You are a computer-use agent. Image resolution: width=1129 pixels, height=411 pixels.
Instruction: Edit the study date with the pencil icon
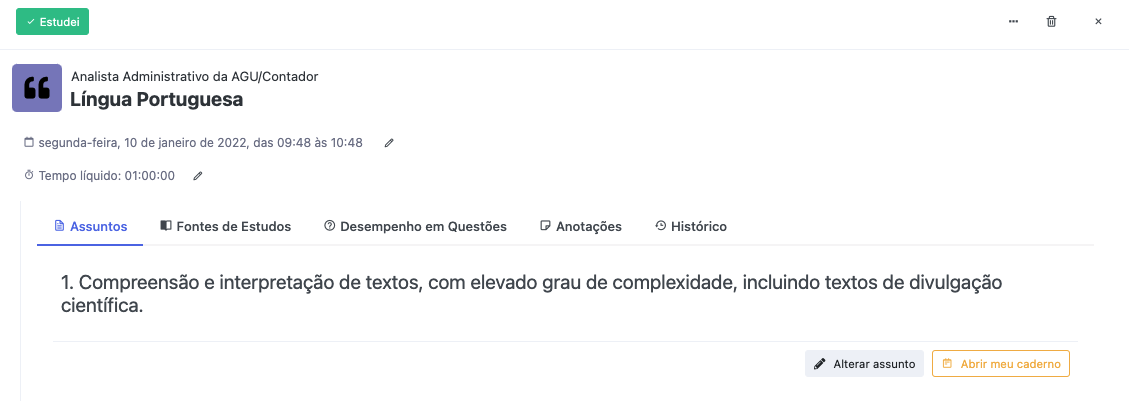point(389,143)
